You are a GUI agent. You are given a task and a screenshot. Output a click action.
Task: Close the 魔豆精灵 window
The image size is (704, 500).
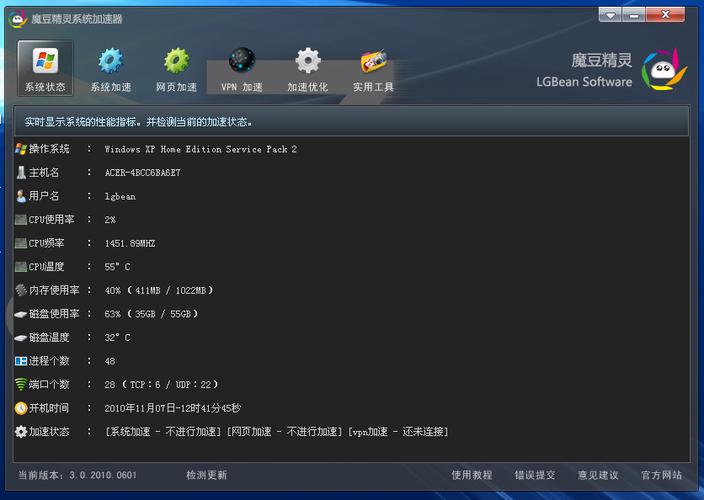click(665, 15)
